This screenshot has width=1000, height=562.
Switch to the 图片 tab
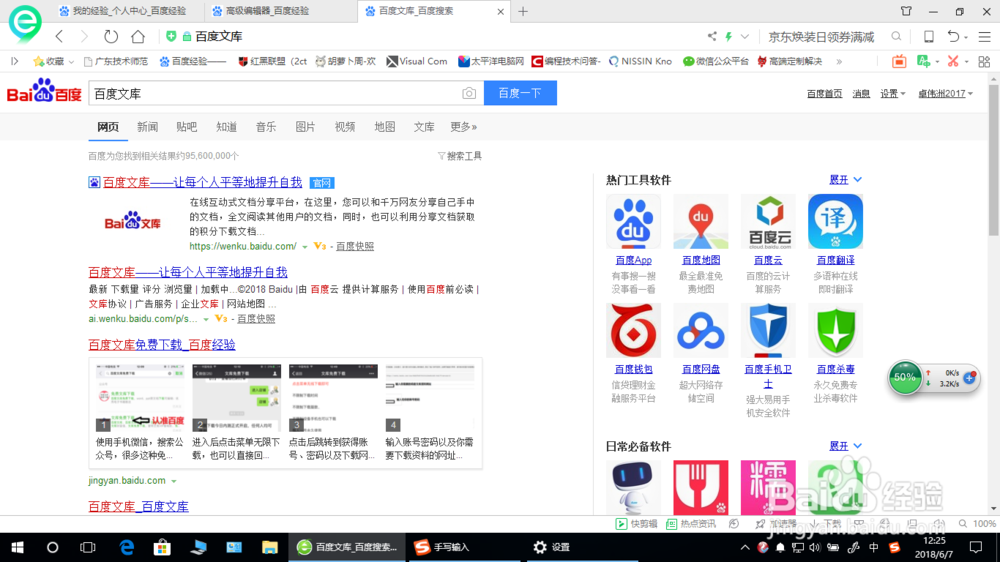pos(305,127)
